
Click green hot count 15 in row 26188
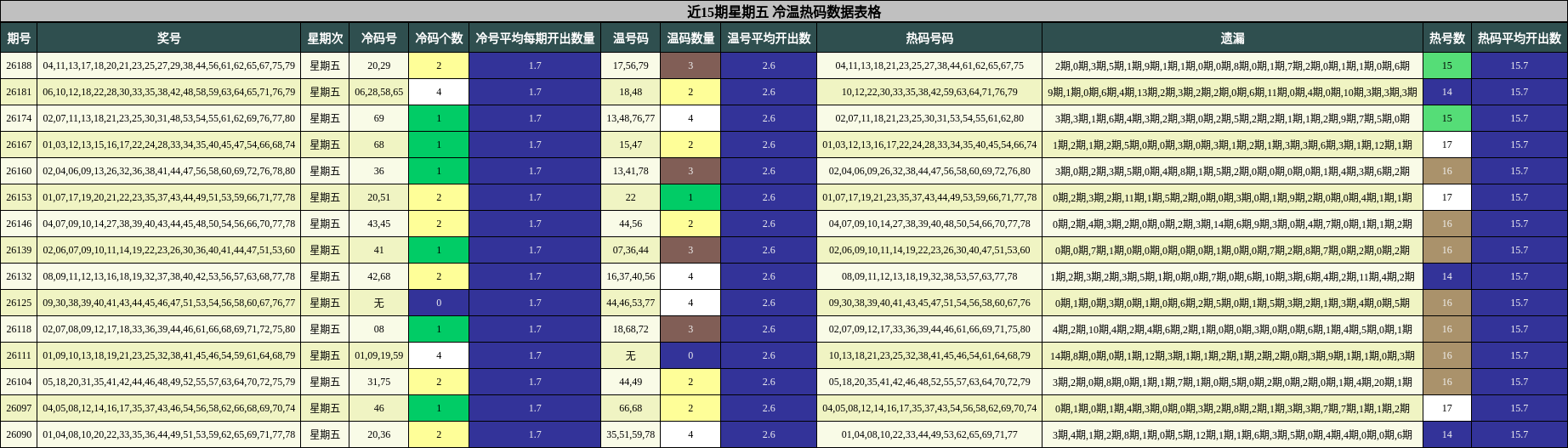pyautogui.click(x=1447, y=65)
